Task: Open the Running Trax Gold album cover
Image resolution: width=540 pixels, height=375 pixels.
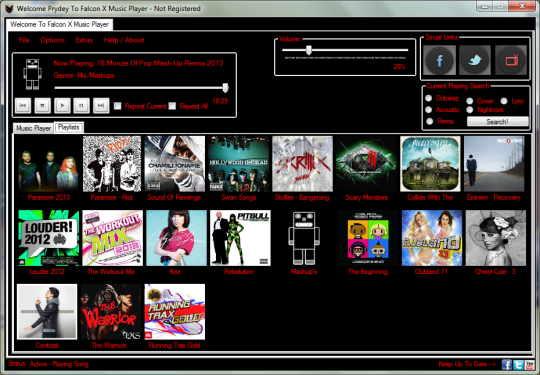Action: [175, 312]
